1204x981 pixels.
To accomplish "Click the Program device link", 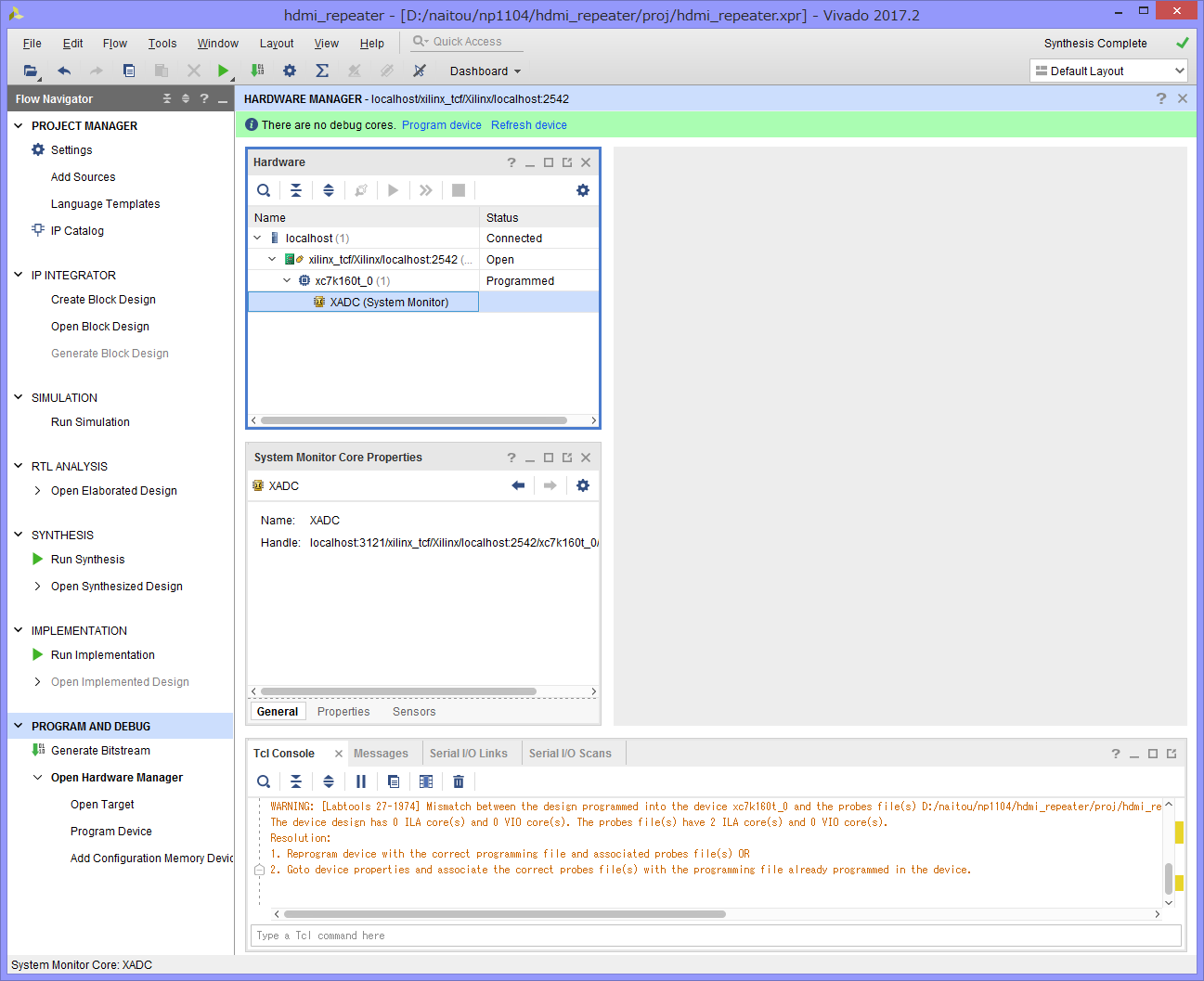I will pos(441,125).
